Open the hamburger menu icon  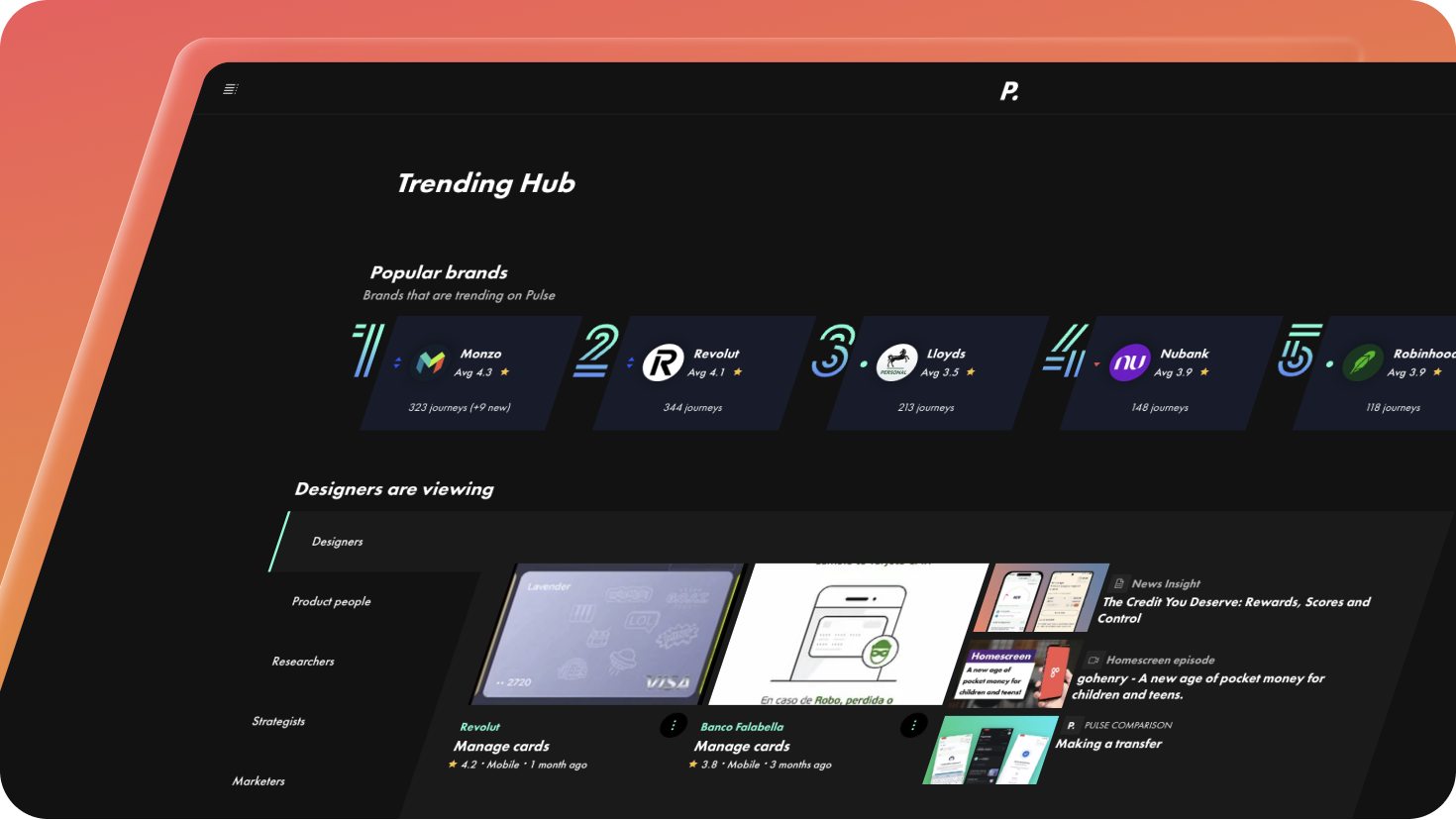tap(231, 89)
